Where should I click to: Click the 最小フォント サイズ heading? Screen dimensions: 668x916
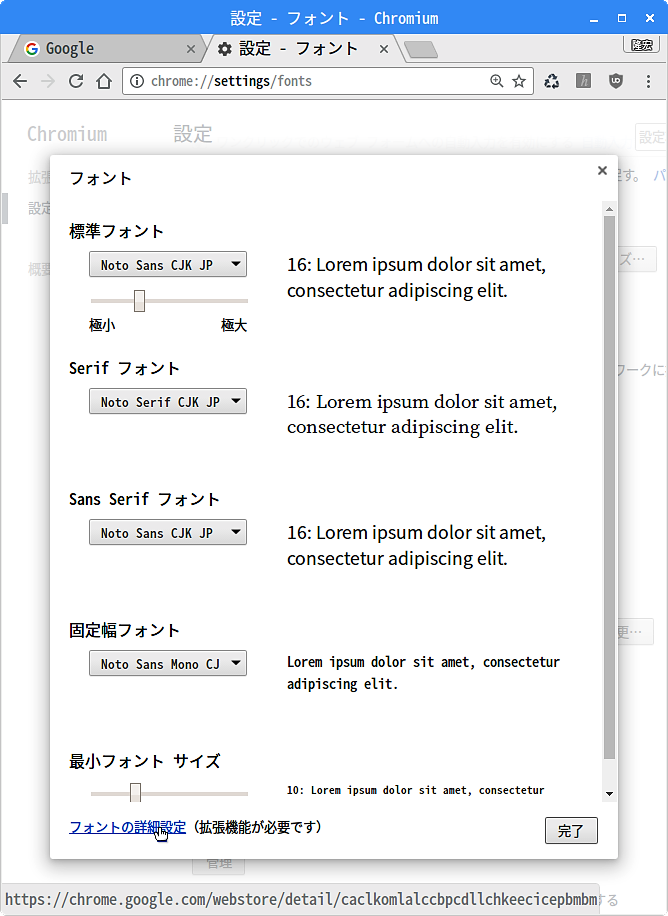[145, 761]
